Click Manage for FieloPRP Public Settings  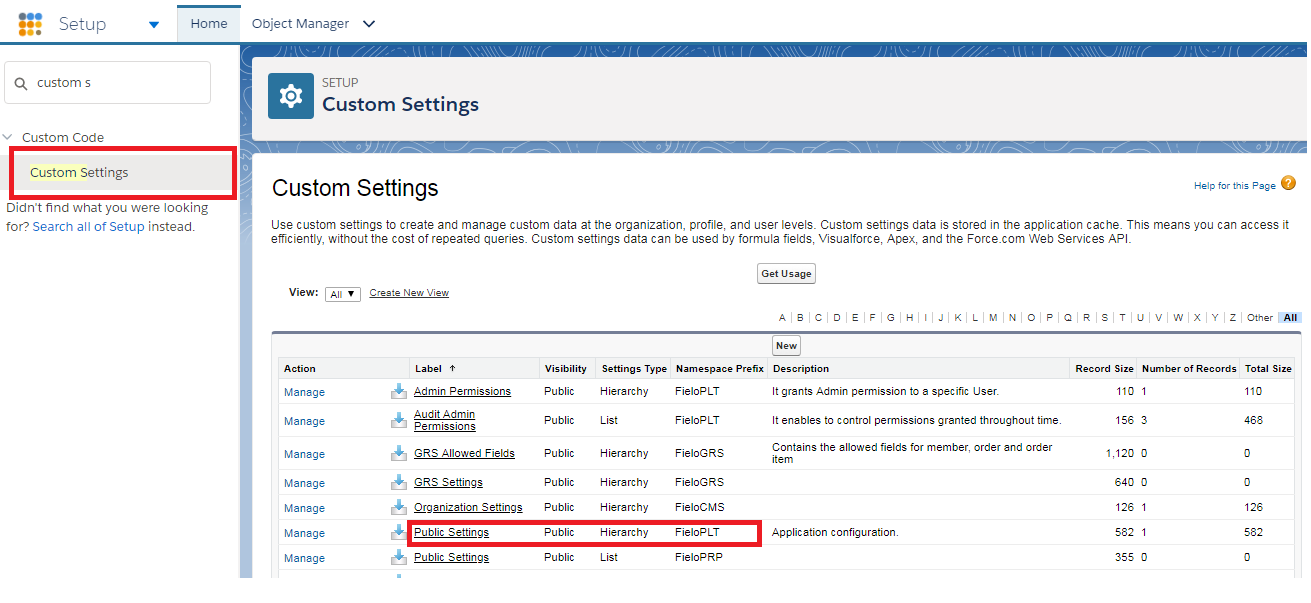point(304,558)
